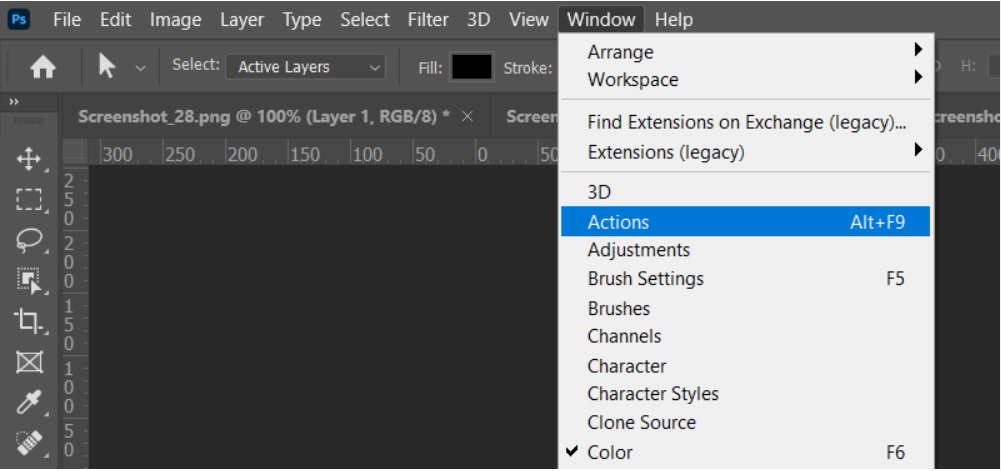
Task: Open the Filter menu
Action: coord(428,19)
